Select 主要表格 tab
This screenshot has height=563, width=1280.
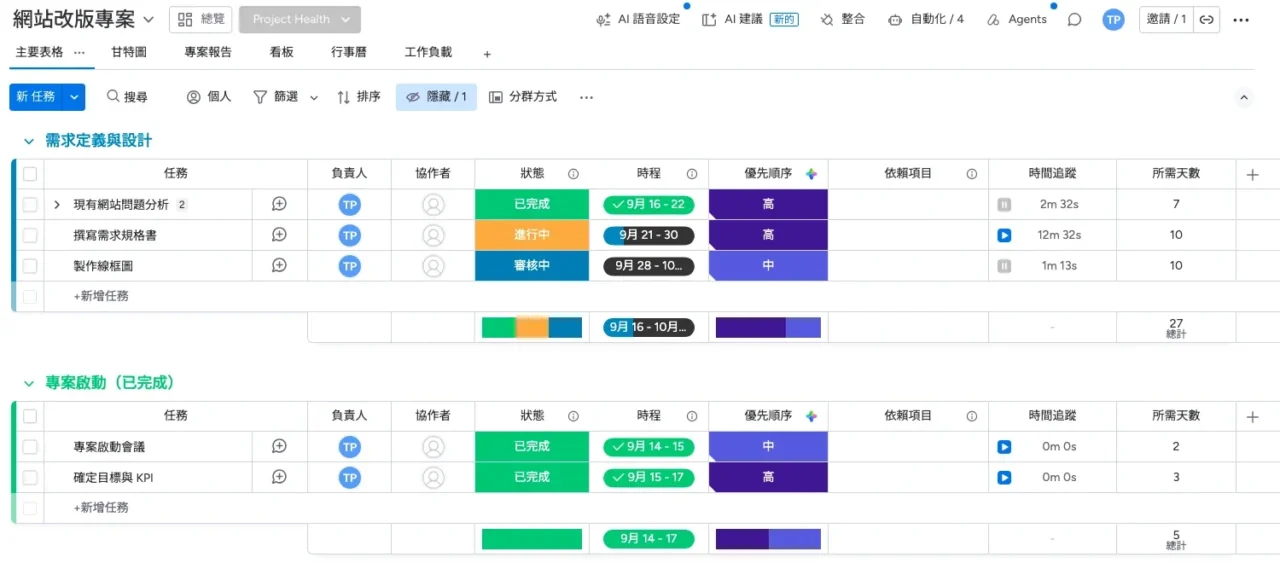[x=39, y=52]
